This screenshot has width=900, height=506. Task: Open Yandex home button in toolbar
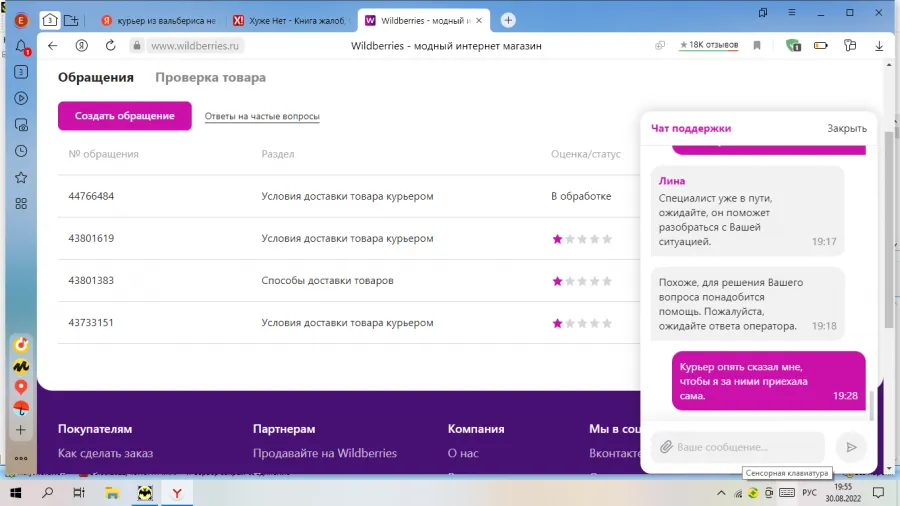(x=82, y=45)
